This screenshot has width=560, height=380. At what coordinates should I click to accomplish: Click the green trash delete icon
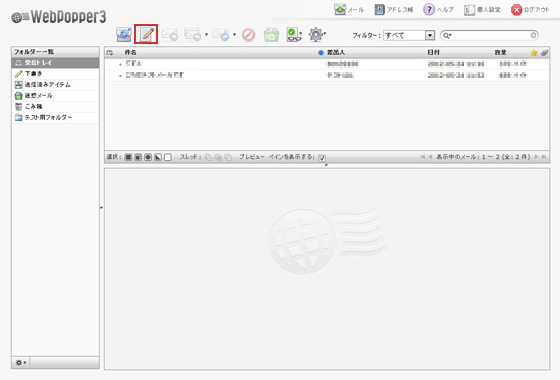271,35
